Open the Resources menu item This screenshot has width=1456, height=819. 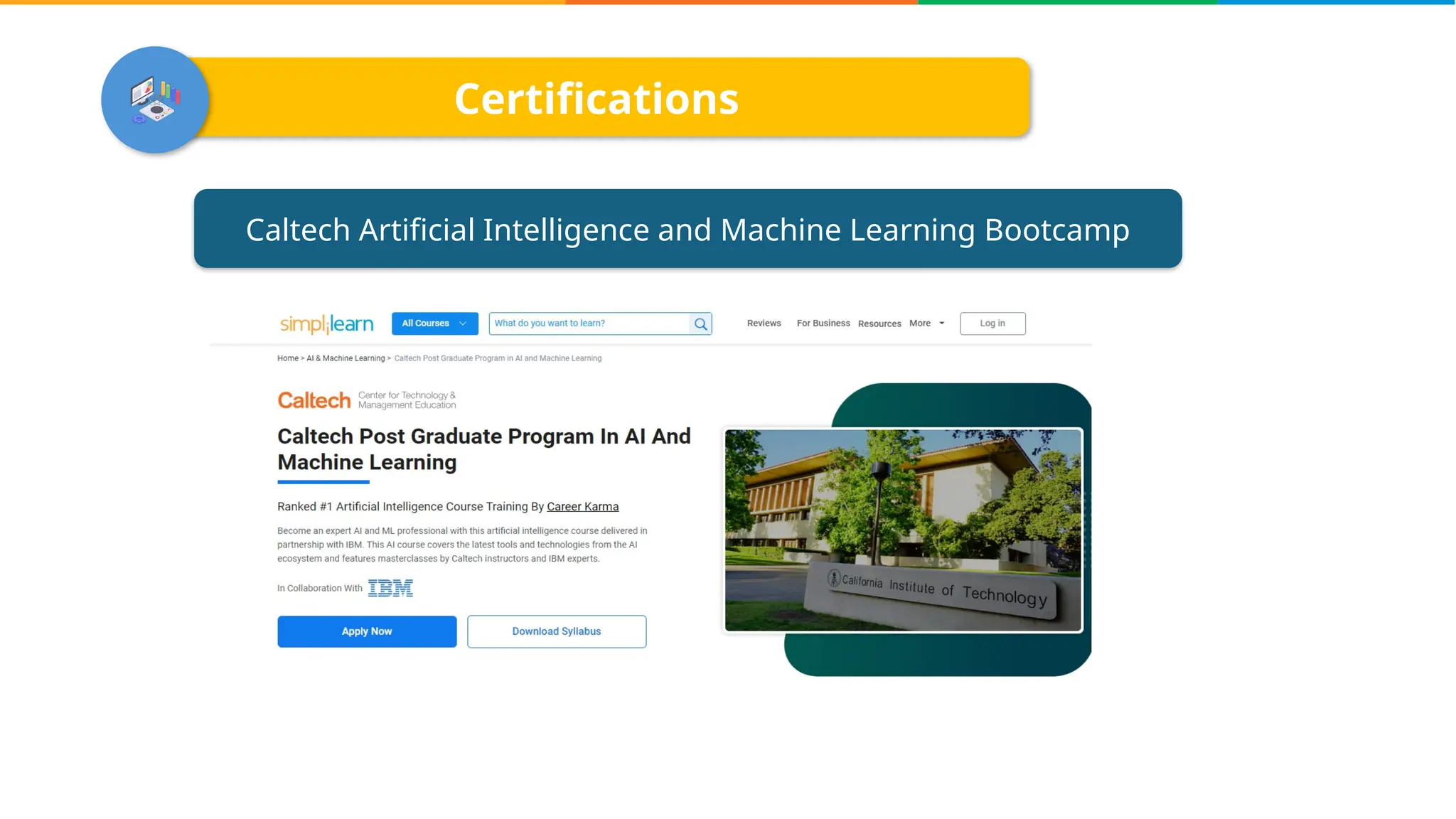(x=879, y=324)
